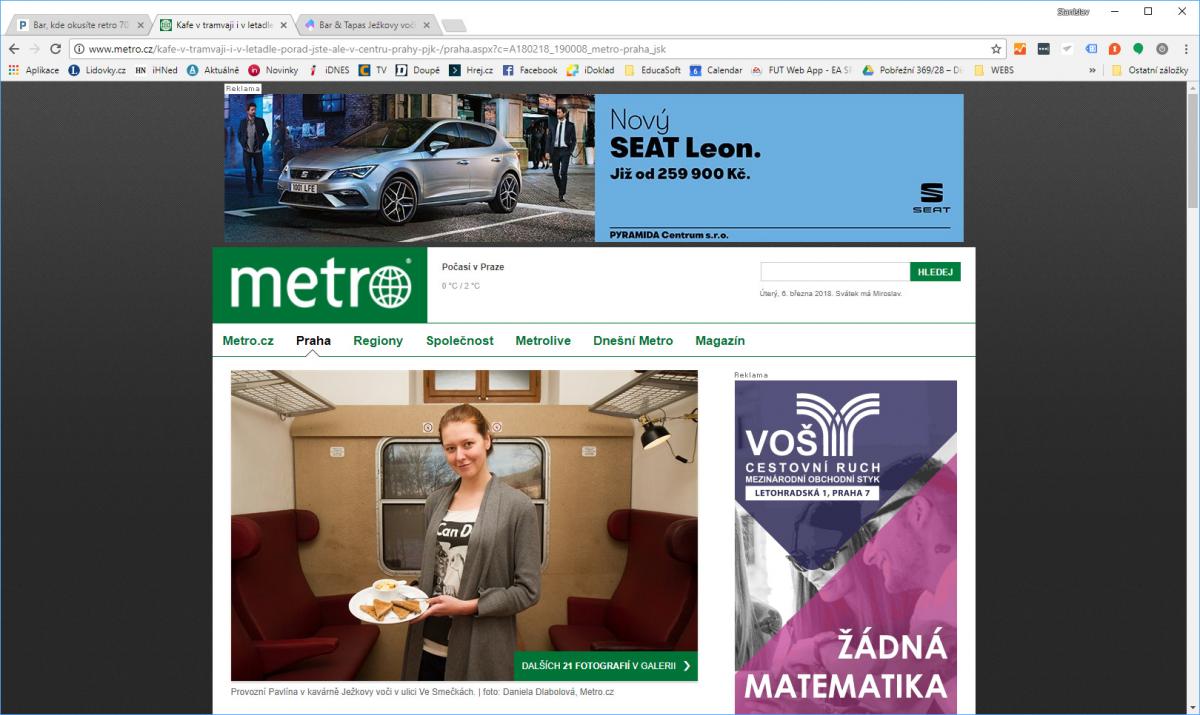Open the Lidovky.cz bookmark
1200x715 pixels.
point(97,70)
